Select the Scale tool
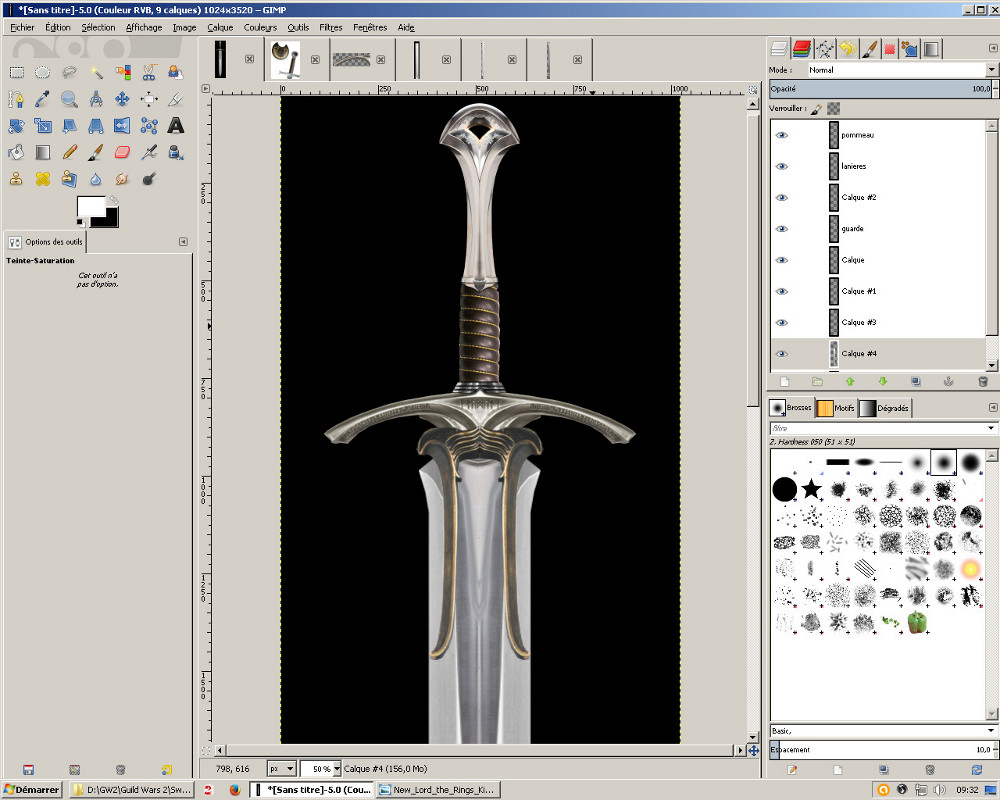The height and width of the screenshot is (800, 1000). pyautogui.click(x=43, y=126)
